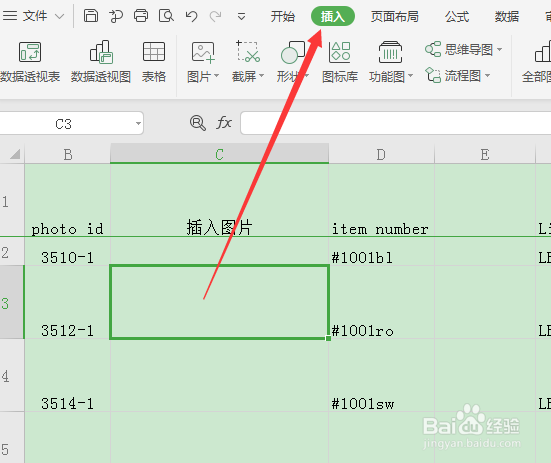Screen dimensions: 551x463
Task: Go to the 公式 tab
Action: [457, 16]
